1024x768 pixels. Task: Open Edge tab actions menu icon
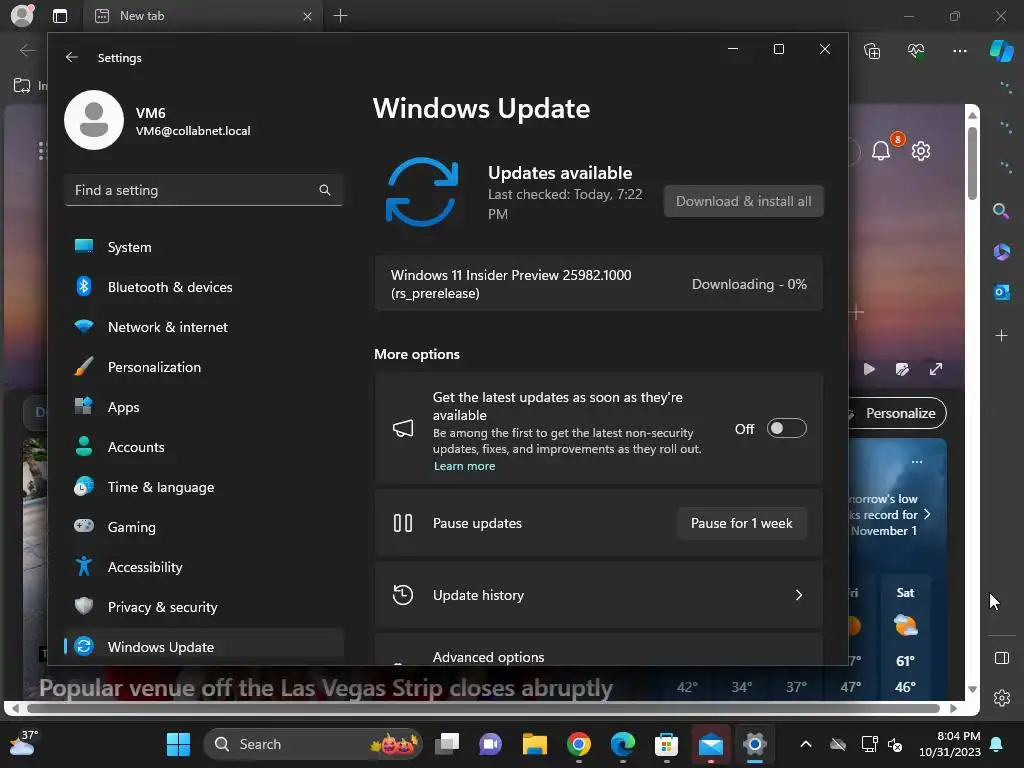(x=60, y=16)
